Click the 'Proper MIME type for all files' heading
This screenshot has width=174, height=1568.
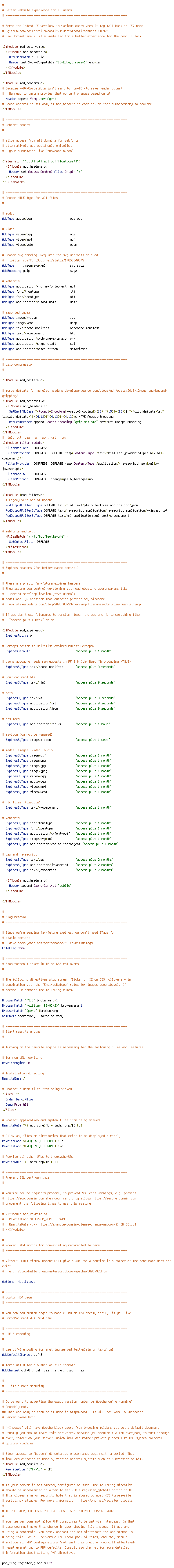coord(30,198)
